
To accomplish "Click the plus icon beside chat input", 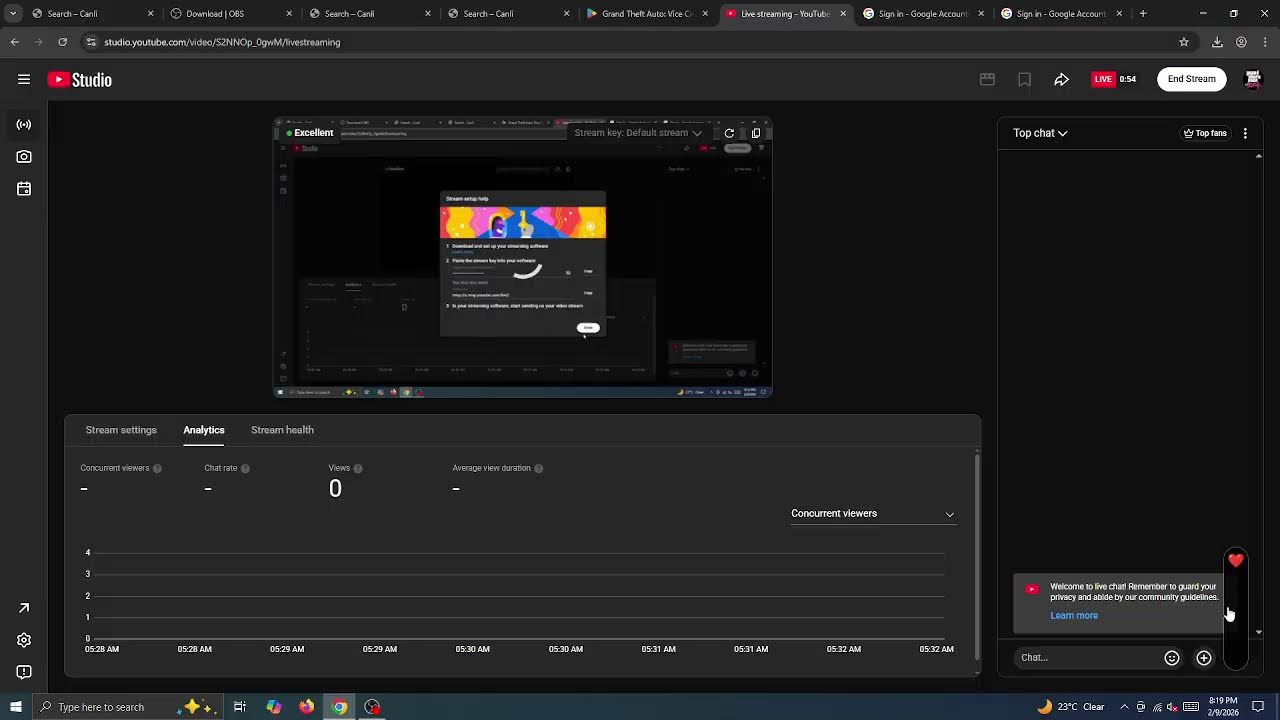I will click(x=1204, y=658).
